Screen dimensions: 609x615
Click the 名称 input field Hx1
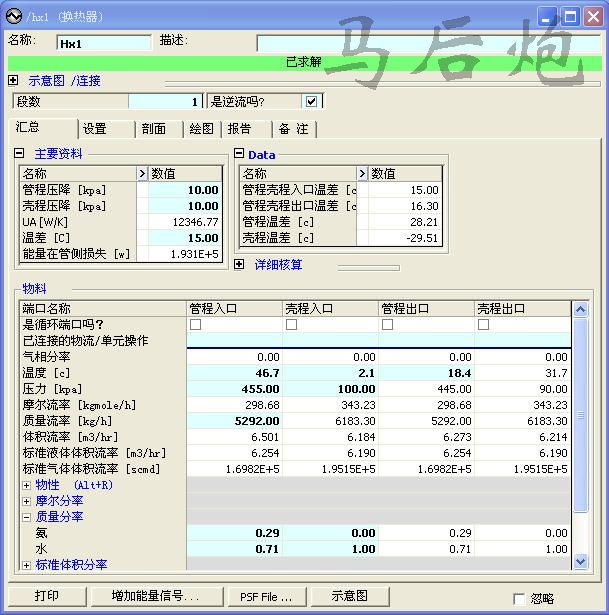click(x=103, y=43)
